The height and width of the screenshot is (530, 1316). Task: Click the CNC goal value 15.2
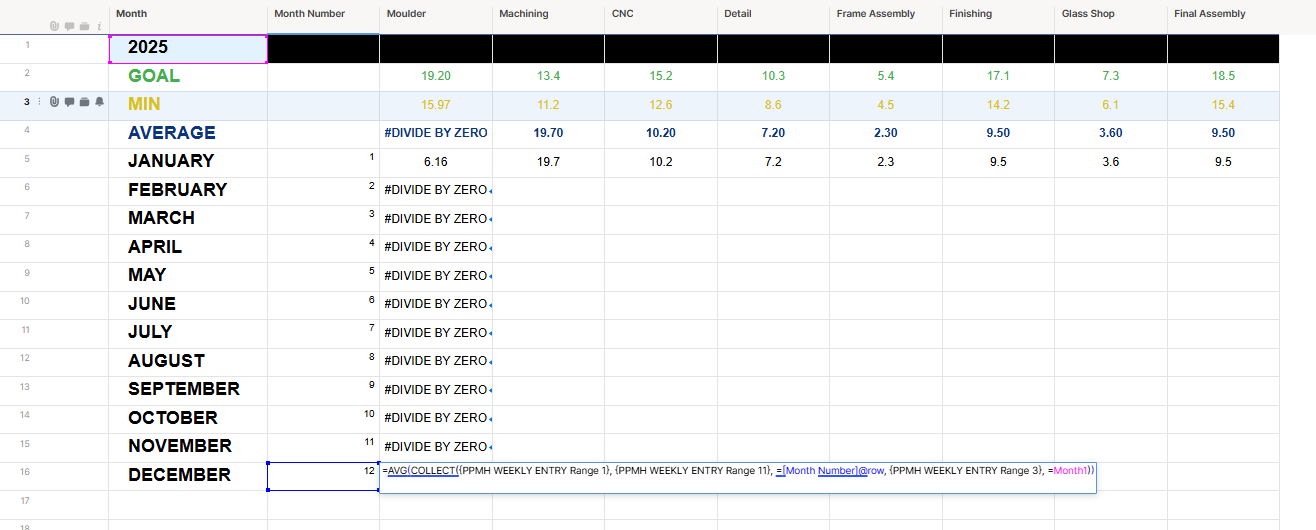(661, 76)
